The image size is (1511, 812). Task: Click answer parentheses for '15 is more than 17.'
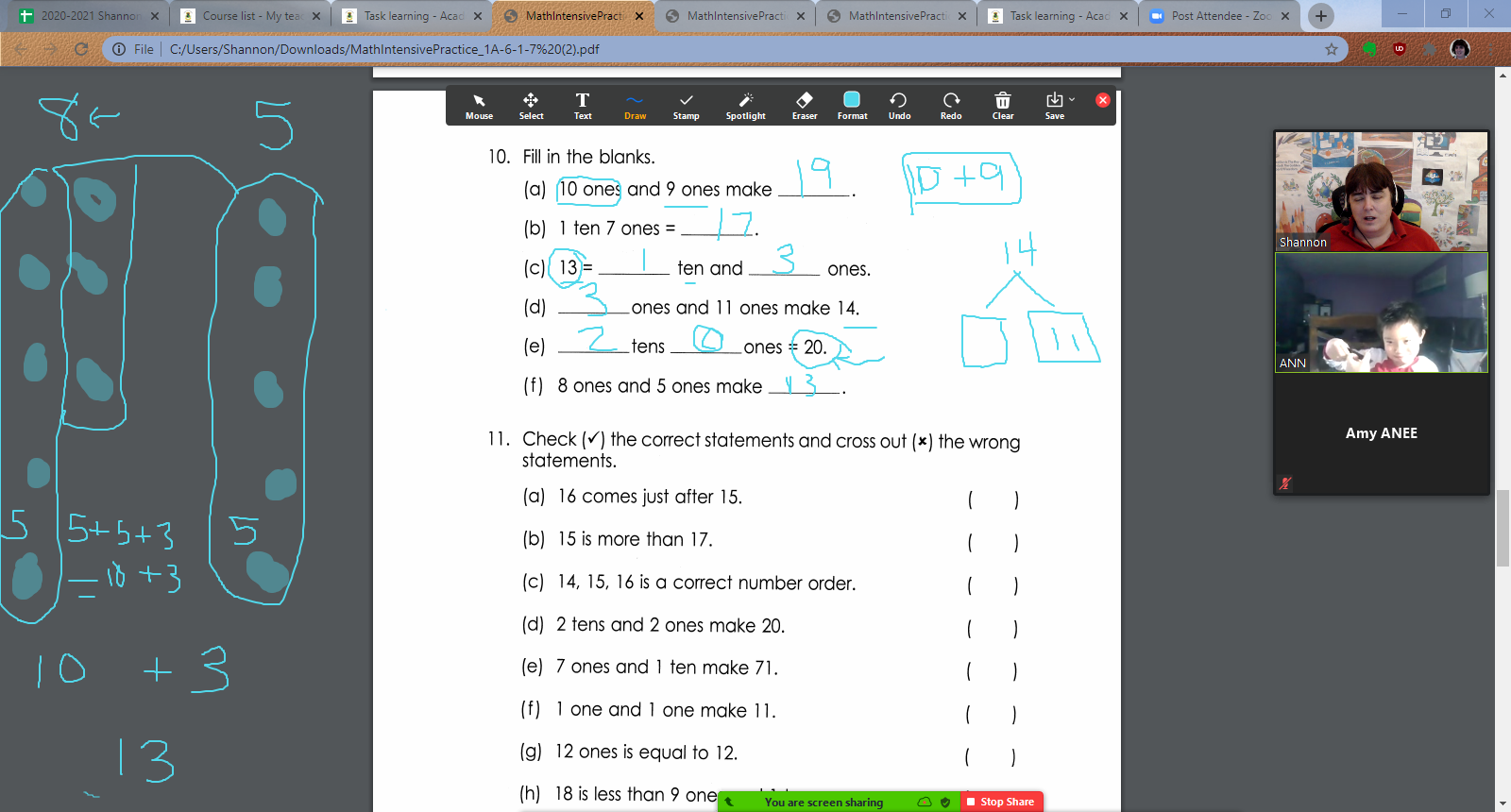(993, 542)
